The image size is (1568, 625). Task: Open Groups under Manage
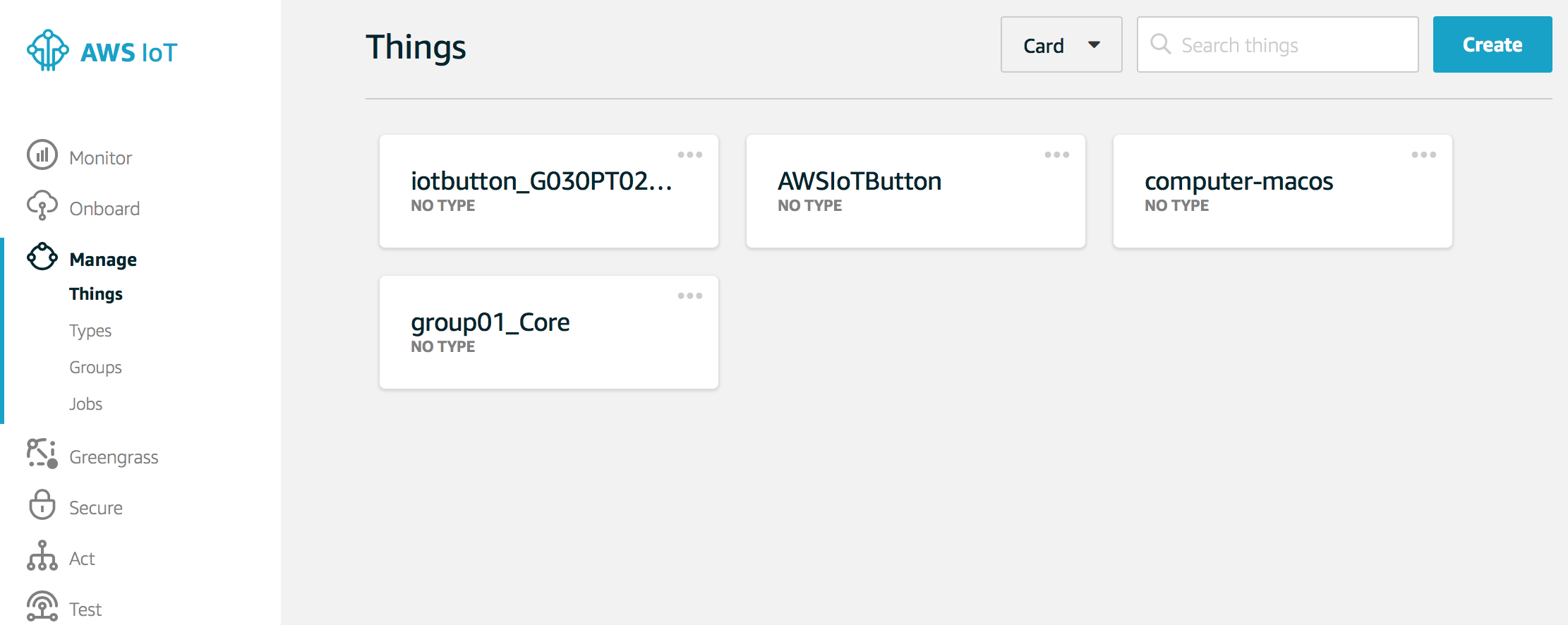[95, 368]
